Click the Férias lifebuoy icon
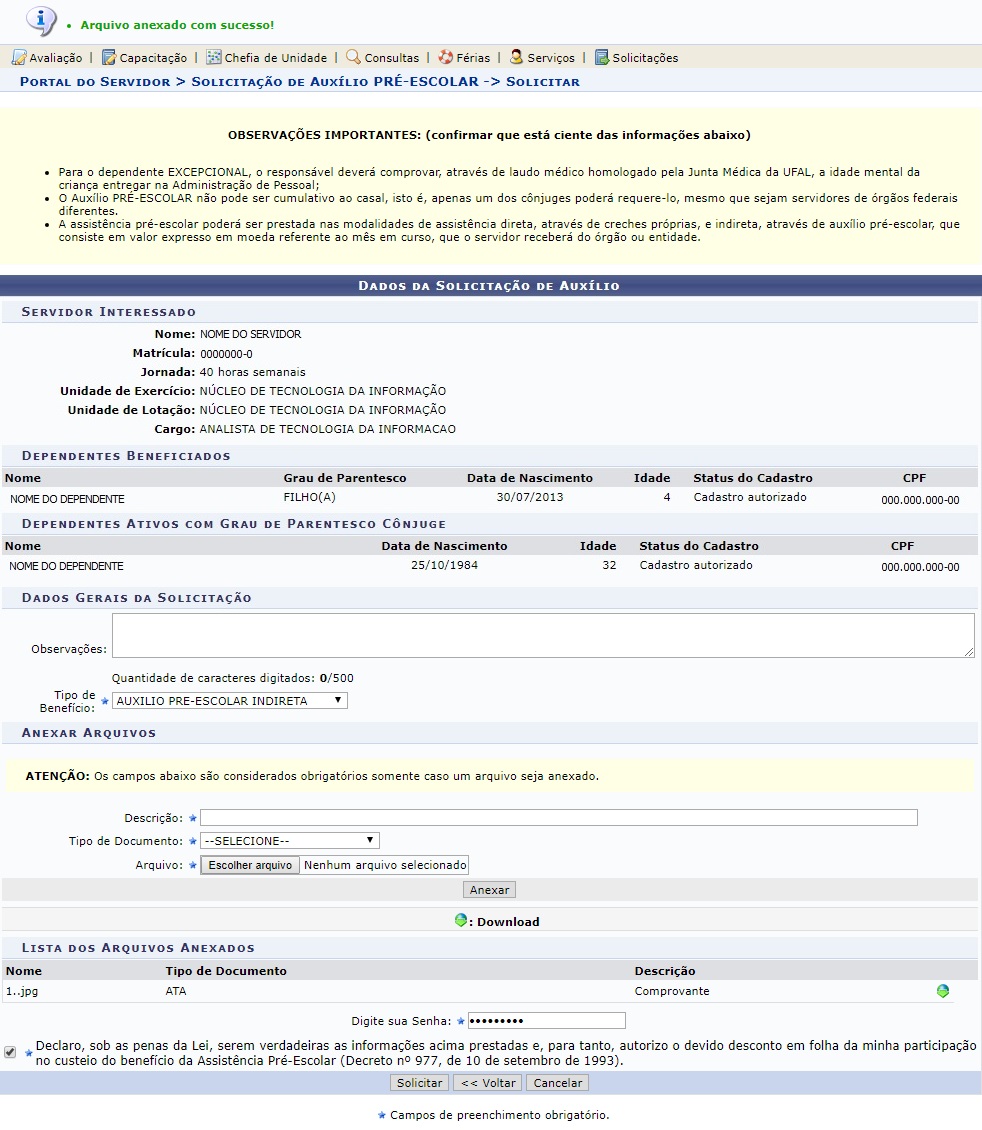 point(446,58)
